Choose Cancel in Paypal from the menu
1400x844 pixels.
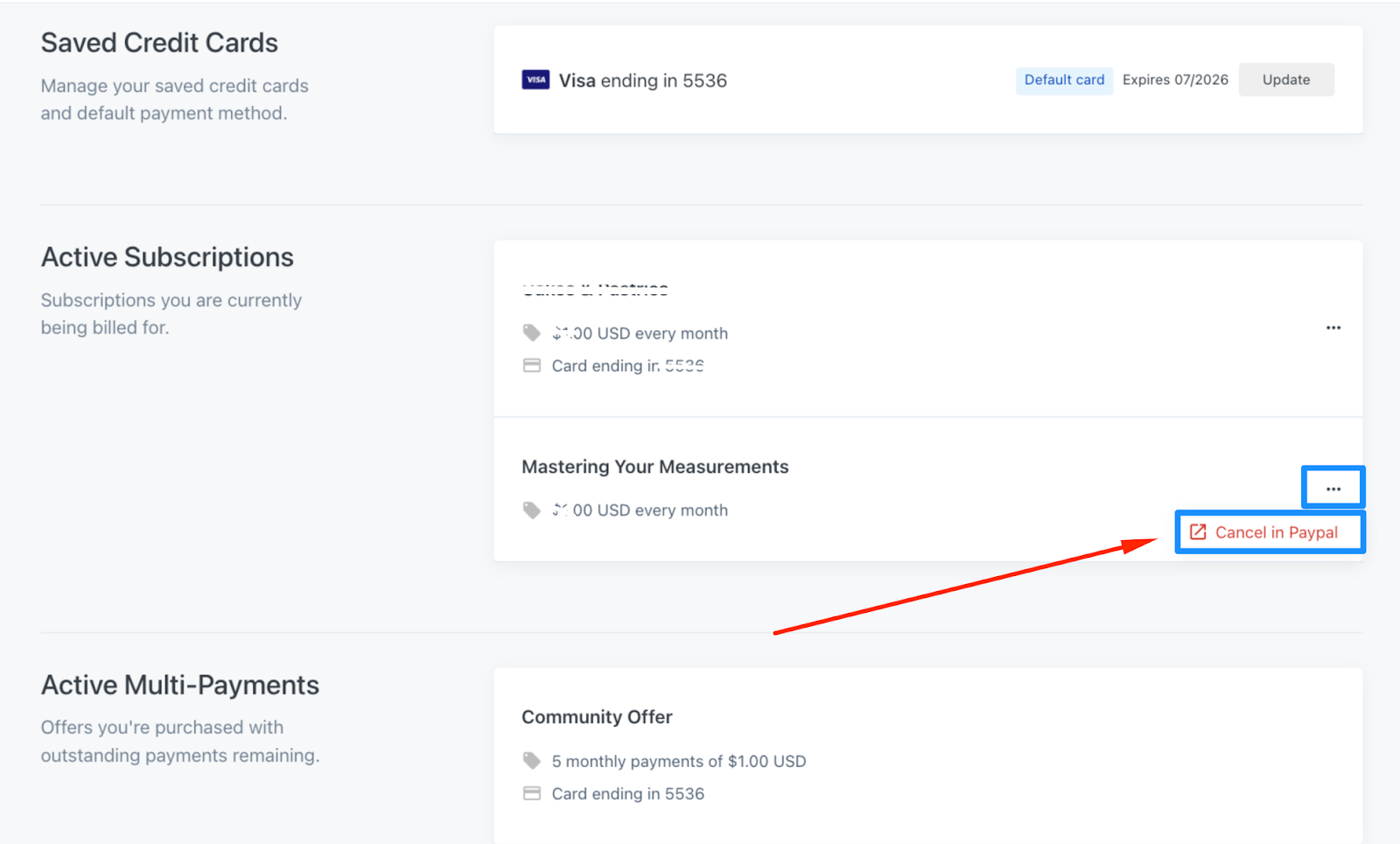point(1276,532)
